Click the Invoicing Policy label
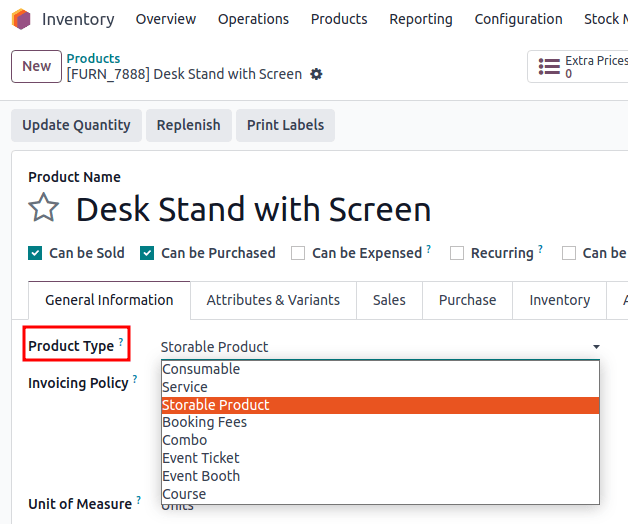Viewport: 628px width, 524px height. tap(78, 383)
